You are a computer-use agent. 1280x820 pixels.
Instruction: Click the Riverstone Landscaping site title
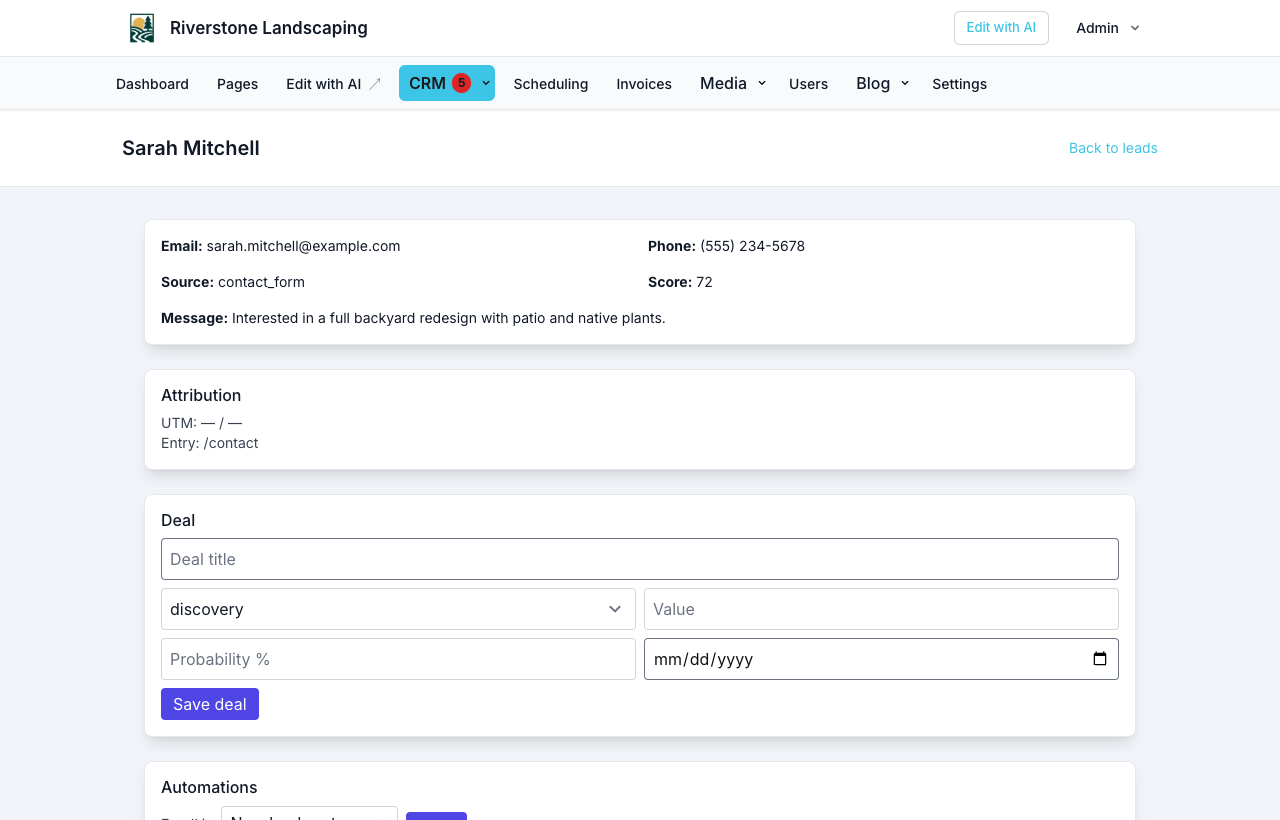(x=269, y=28)
